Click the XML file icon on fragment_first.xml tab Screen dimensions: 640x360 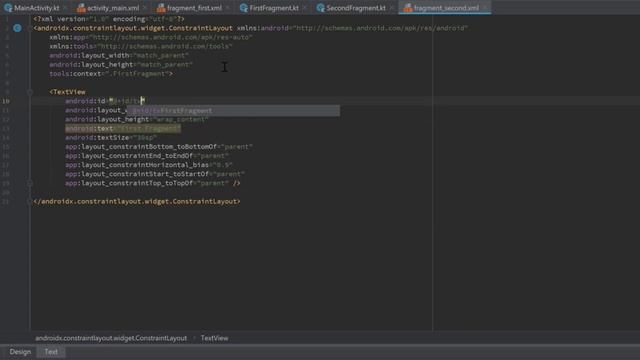pos(161,8)
